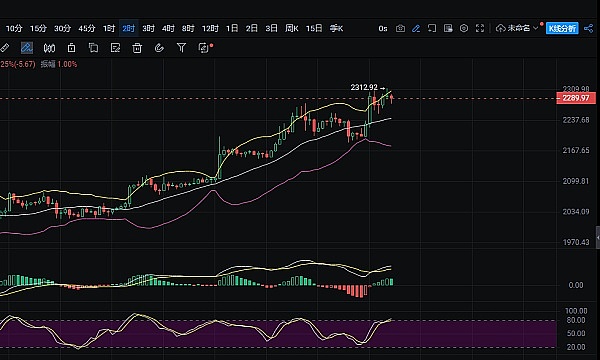Expand the collapsed right side panel handle

[x=598, y=238]
